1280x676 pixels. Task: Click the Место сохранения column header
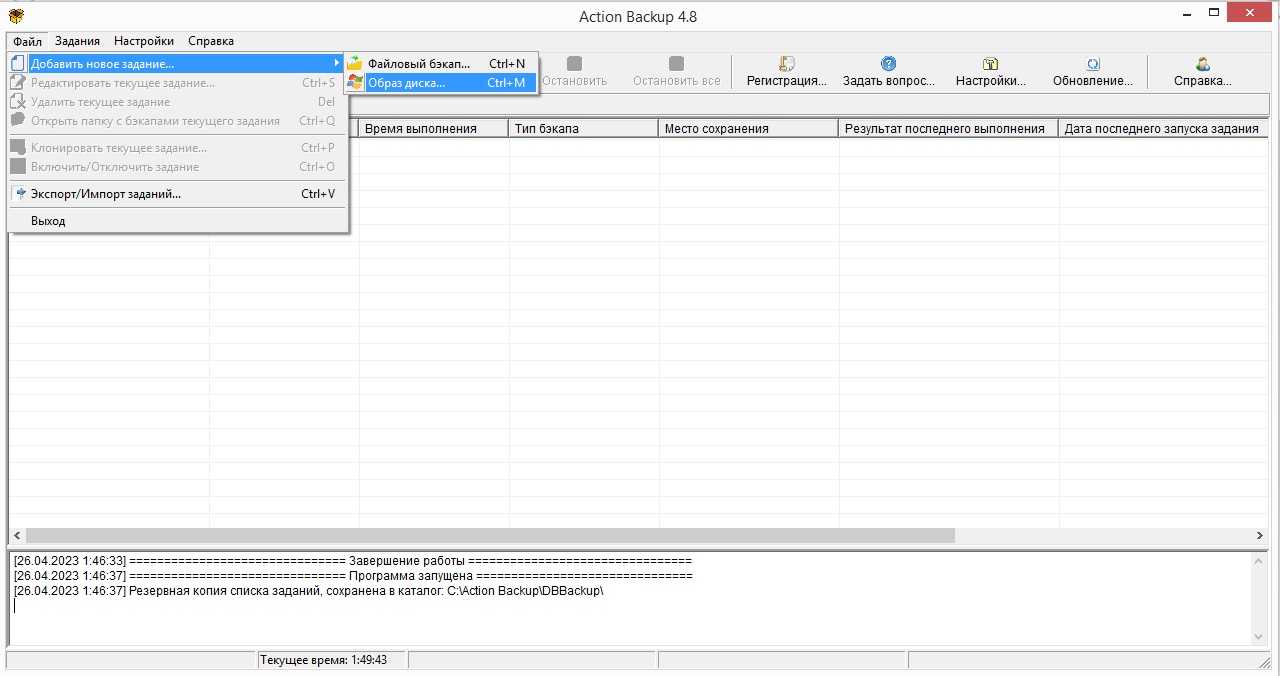[x=747, y=128]
